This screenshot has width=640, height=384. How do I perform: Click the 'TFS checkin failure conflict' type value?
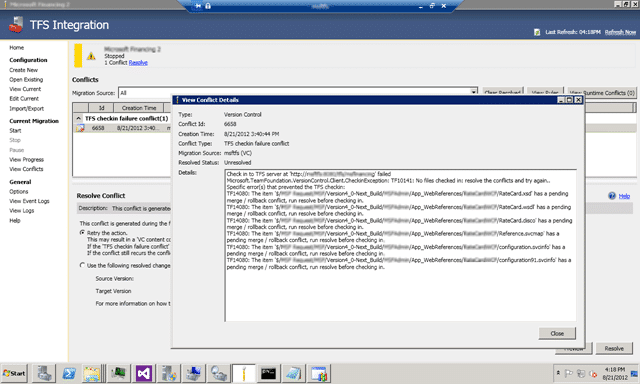[x=256, y=144]
